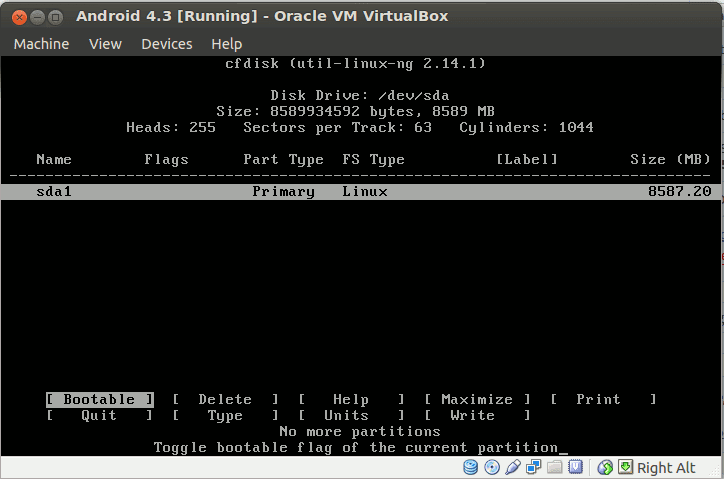Click the hard disk activity icon

(471, 467)
